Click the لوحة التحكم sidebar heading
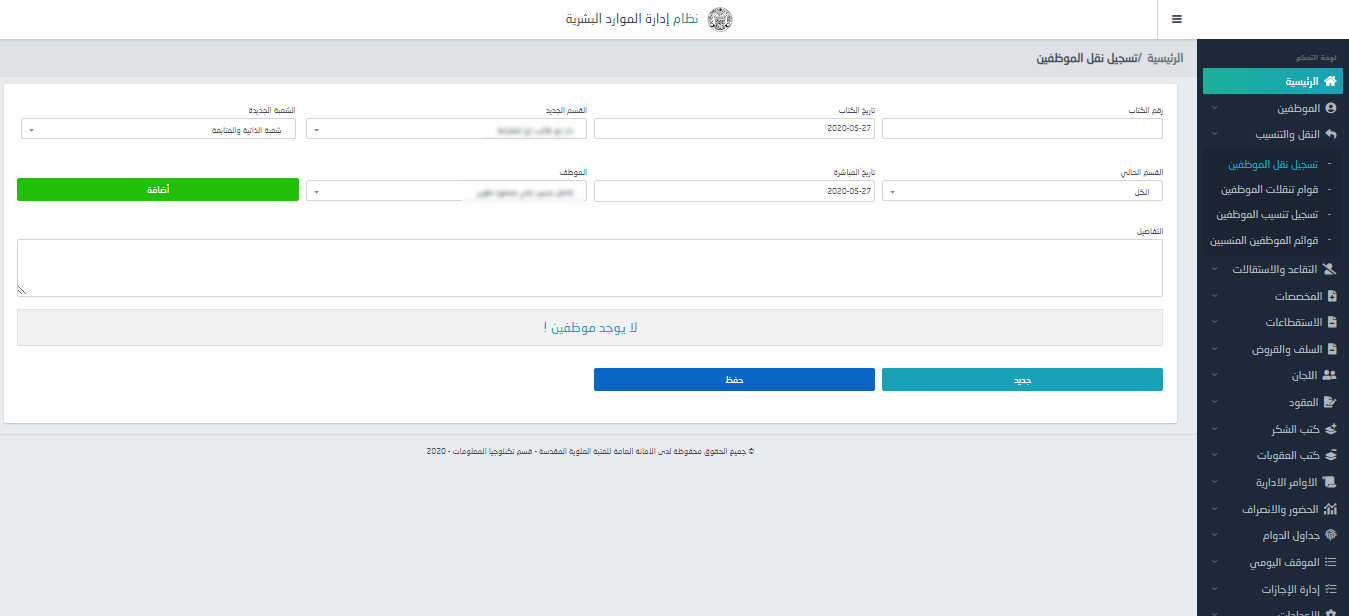 (x=1316, y=57)
